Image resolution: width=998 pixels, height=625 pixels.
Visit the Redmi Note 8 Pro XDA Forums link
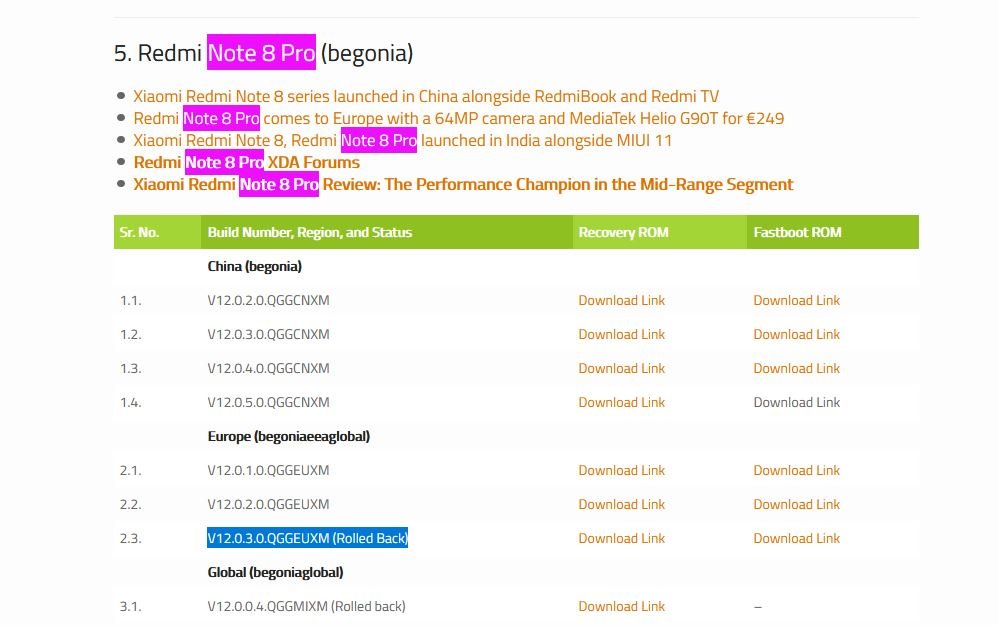point(246,162)
